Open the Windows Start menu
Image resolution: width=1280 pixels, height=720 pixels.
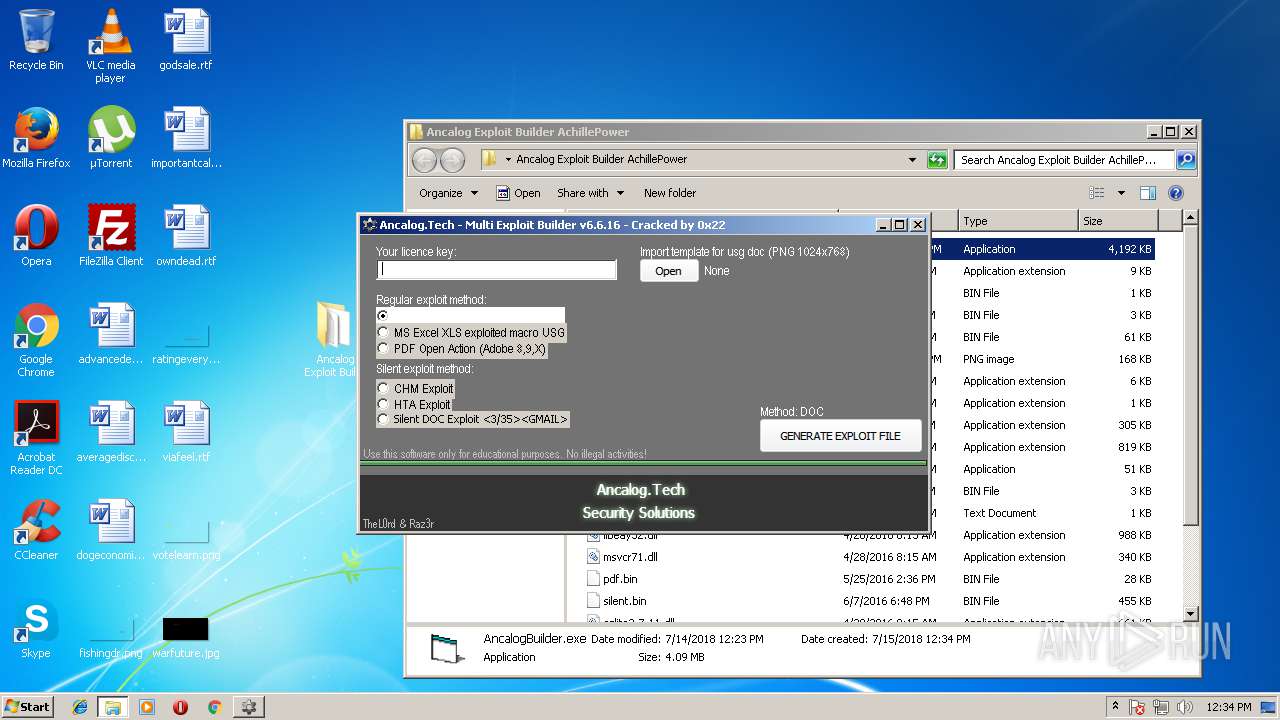(x=28, y=707)
